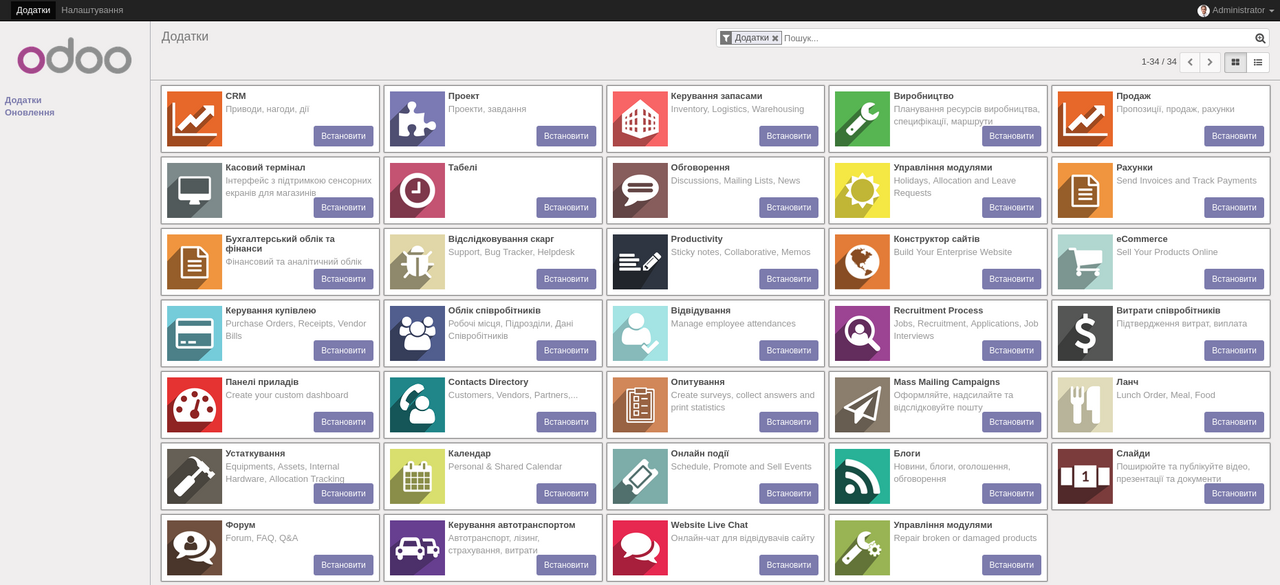Install the Слайди app

(1234, 493)
